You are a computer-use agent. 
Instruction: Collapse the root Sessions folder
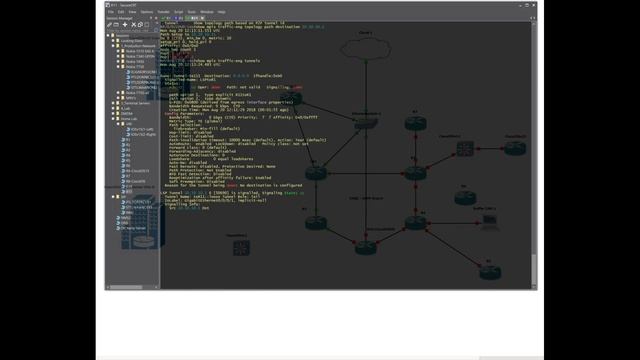pos(108,36)
